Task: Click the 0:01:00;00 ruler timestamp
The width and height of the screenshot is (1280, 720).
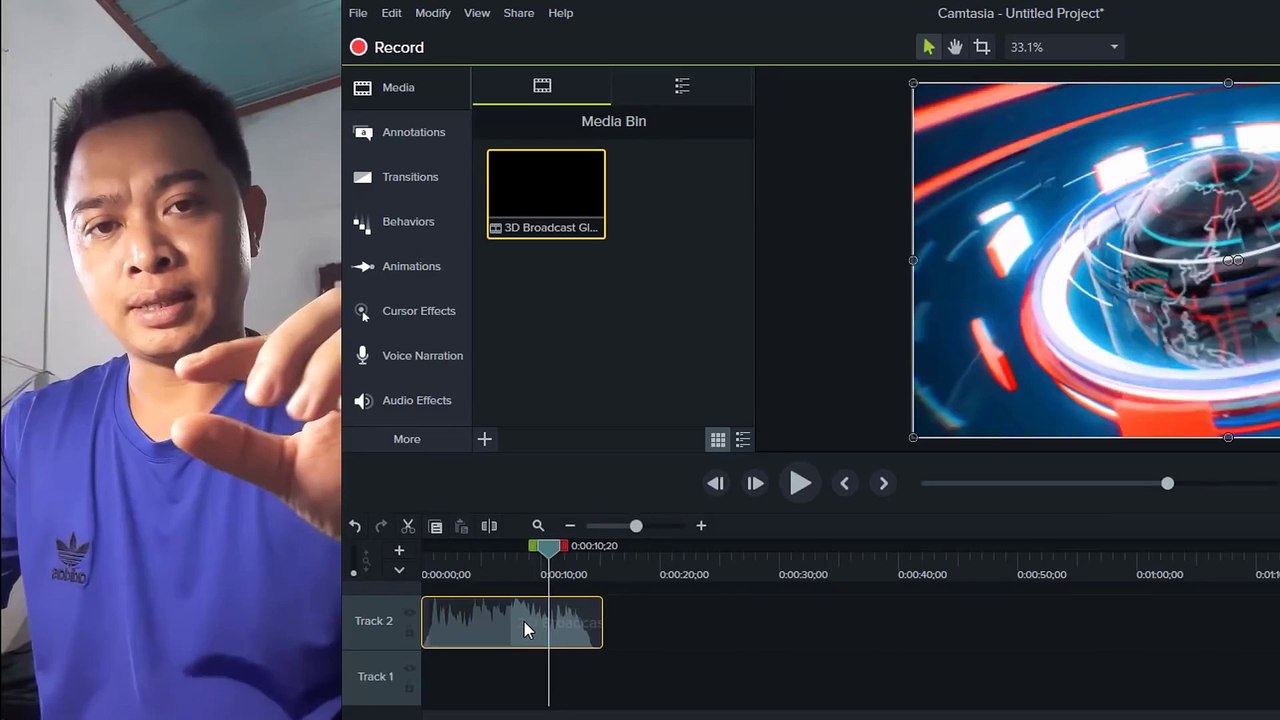Action: pos(1160,575)
